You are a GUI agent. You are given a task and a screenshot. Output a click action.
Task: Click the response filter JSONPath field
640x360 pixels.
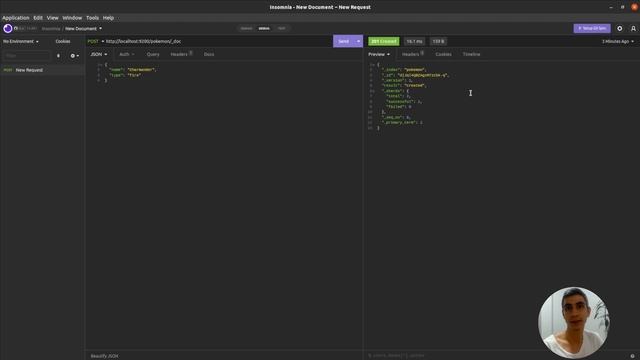(496, 356)
